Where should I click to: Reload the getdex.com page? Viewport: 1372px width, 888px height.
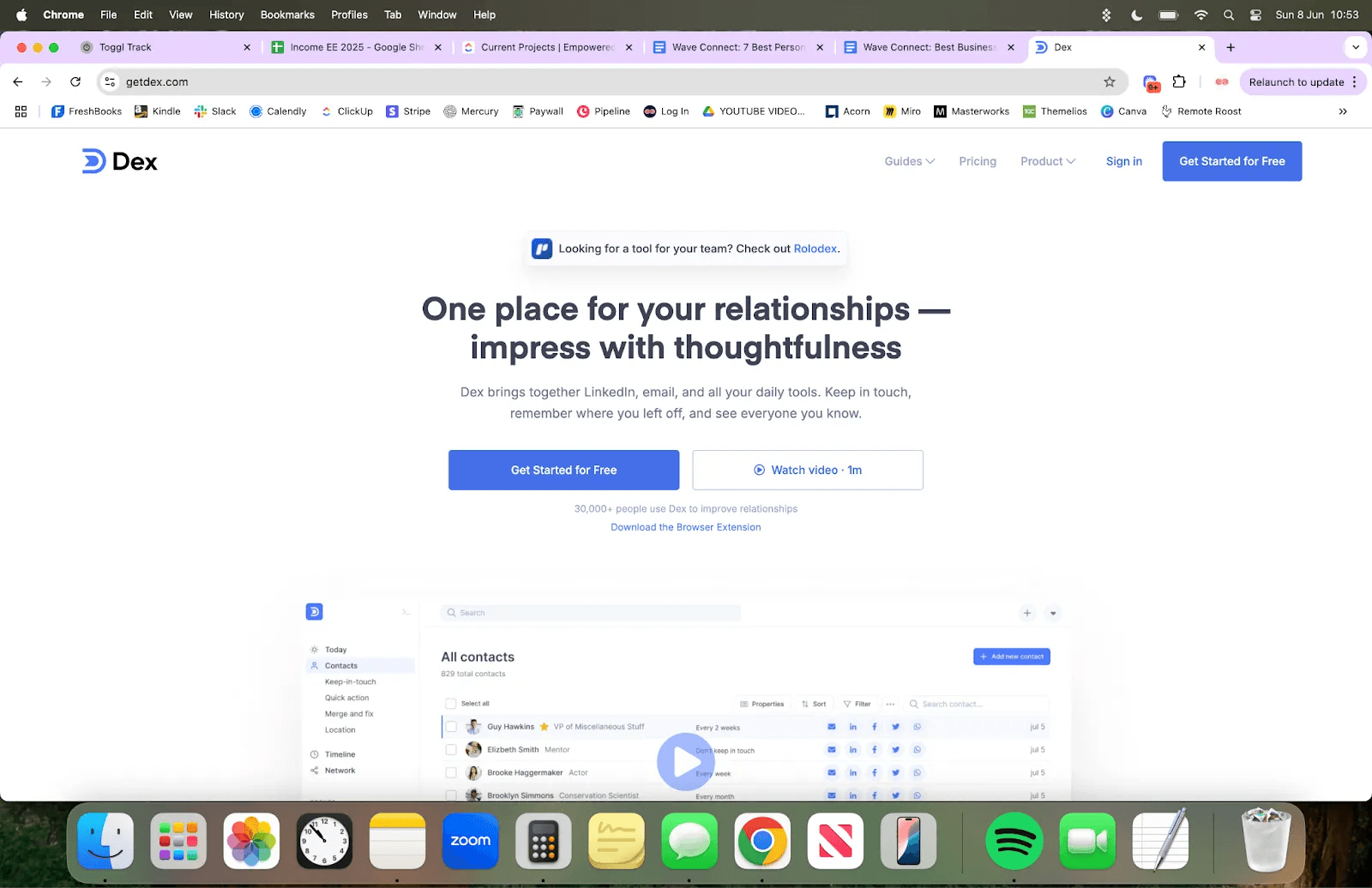(75, 82)
